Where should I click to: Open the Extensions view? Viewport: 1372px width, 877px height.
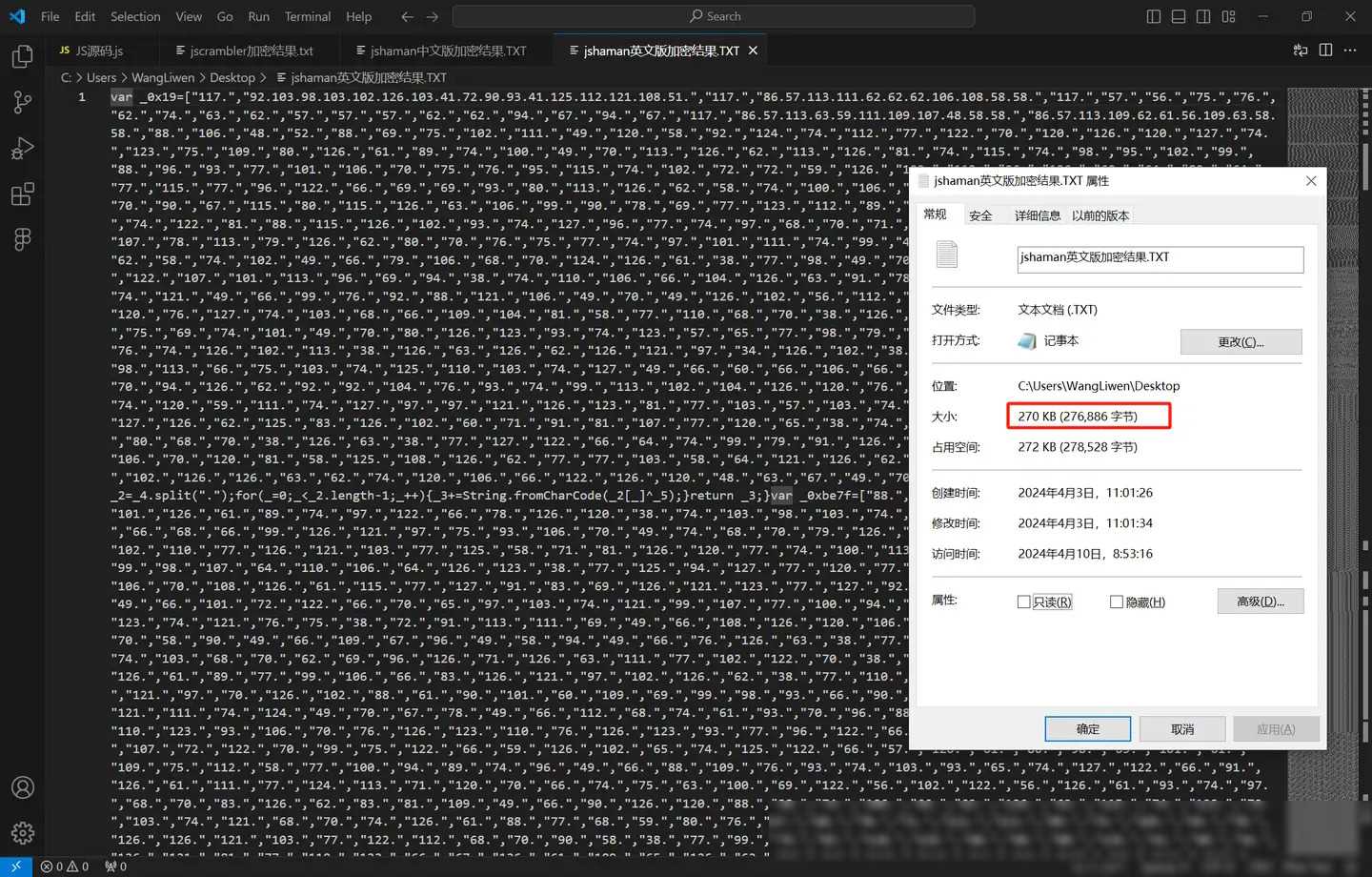coord(23,194)
